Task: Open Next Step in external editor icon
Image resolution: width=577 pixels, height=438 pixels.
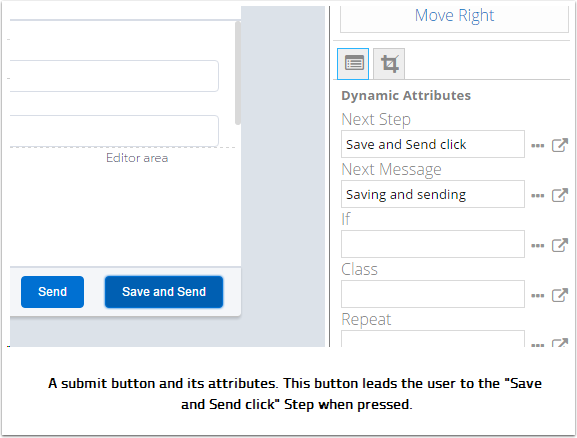Action: point(560,145)
